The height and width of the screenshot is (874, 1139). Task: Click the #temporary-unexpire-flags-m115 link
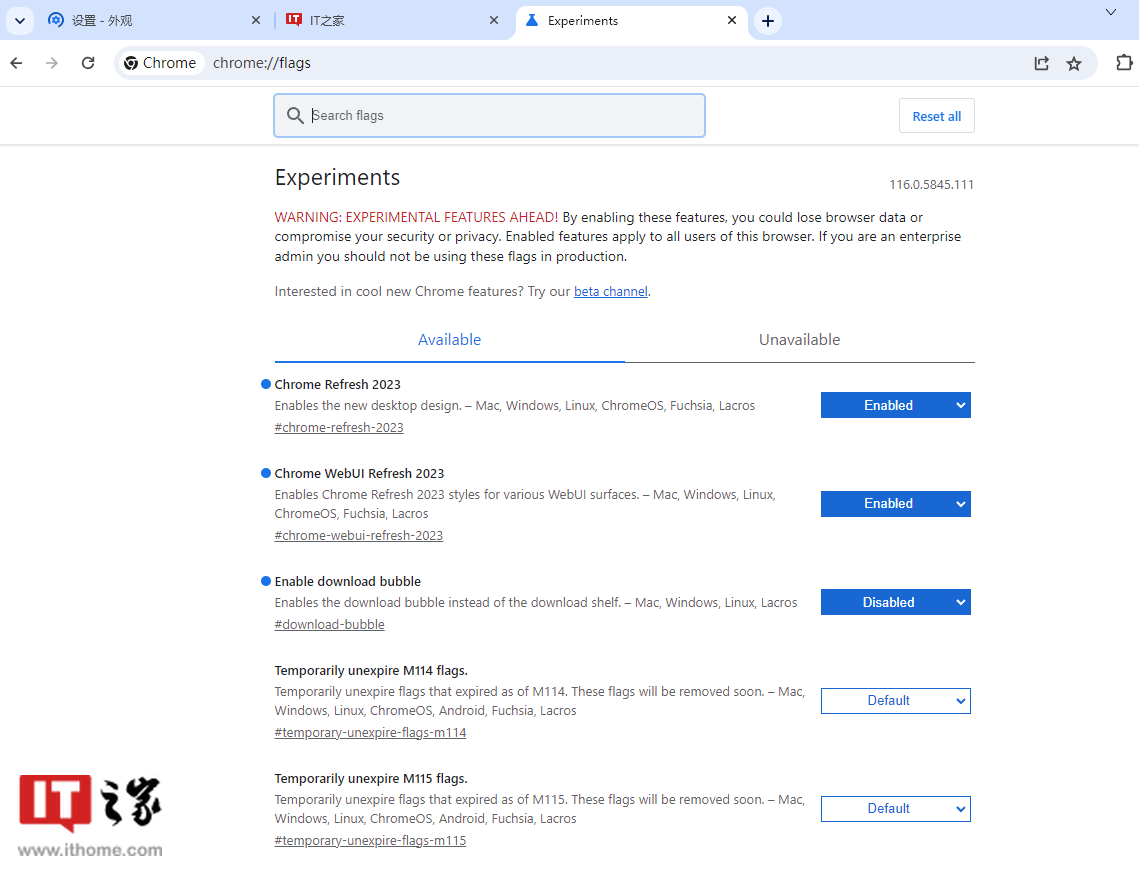[x=370, y=841]
